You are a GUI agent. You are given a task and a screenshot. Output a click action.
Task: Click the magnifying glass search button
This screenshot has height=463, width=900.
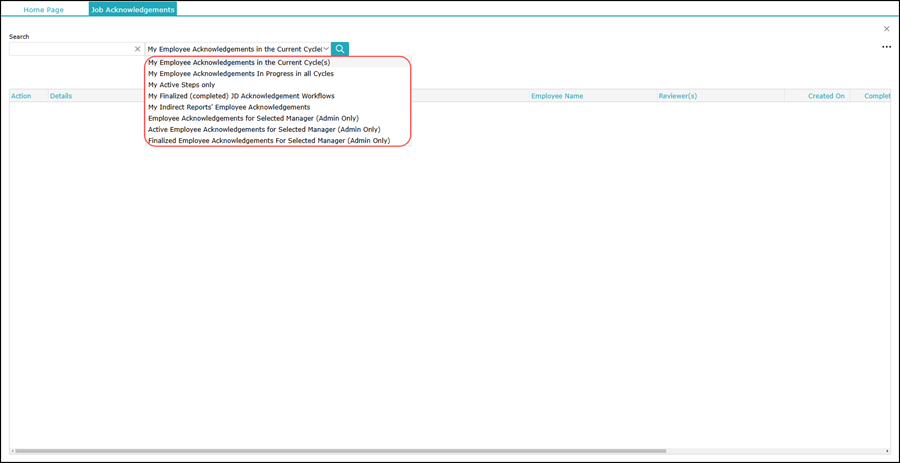(x=340, y=49)
